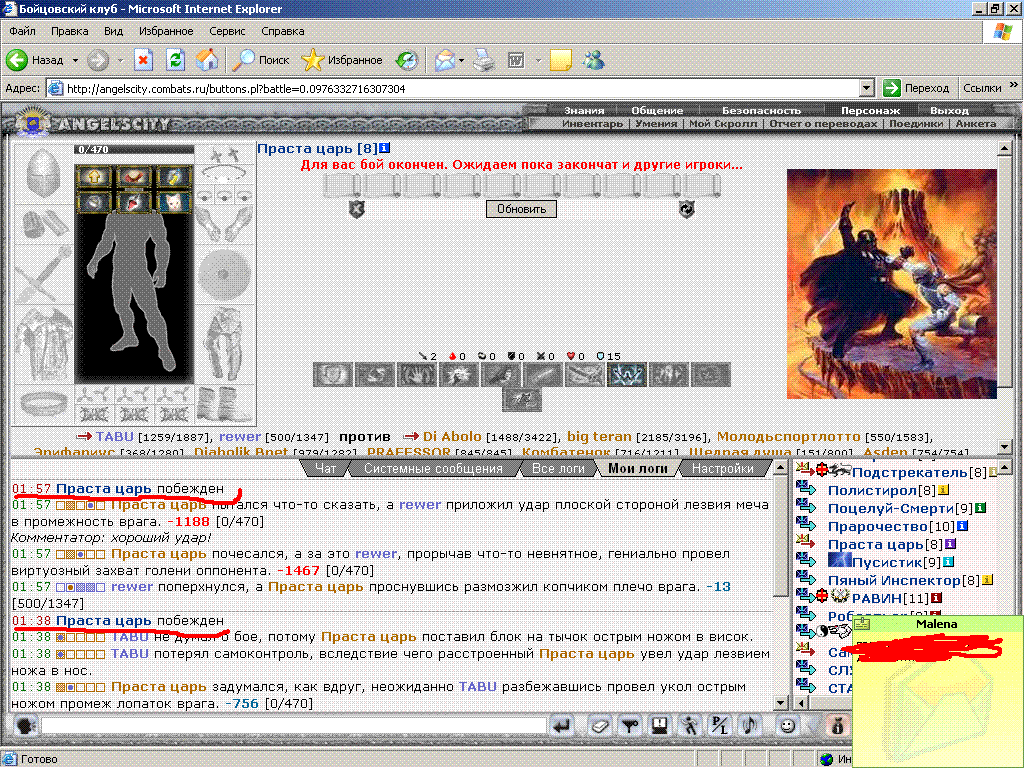Open the Настройки tab

(722, 468)
